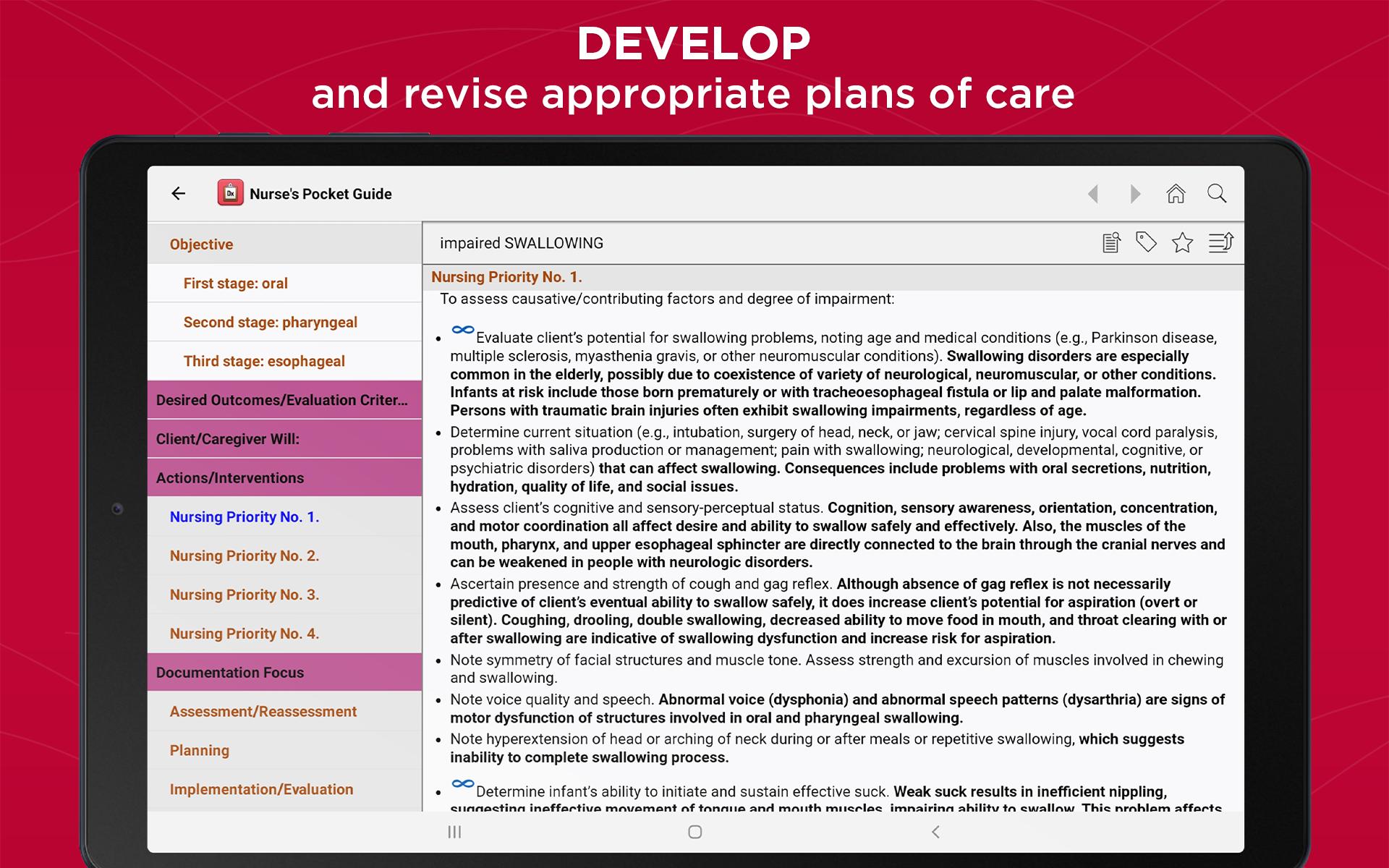
Task: Open search with magnifier icon
Action: coord(1217,193)
